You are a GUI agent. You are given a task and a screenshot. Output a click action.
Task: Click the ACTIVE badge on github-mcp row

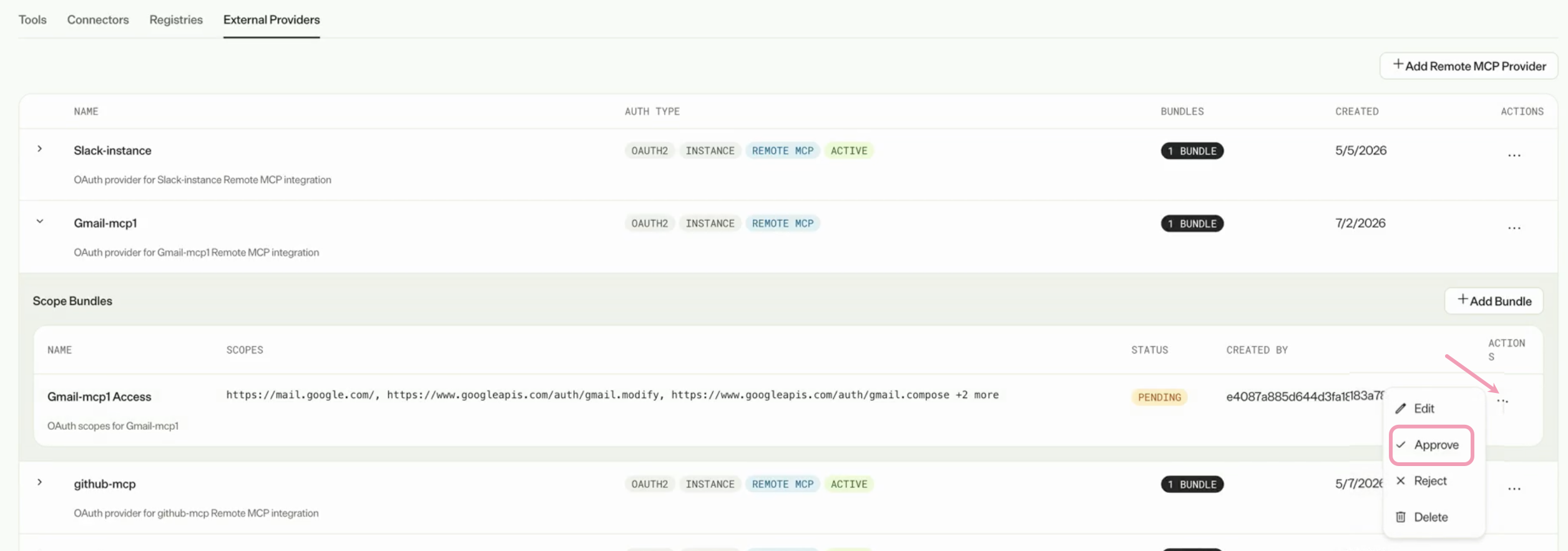click(849, 484)
